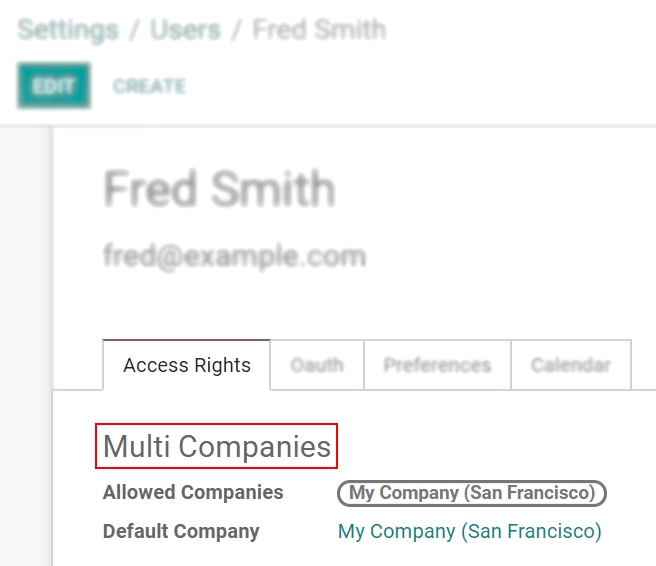Click the fred@example.com email text
The image size is (656, 566).
tap(234, 256)
